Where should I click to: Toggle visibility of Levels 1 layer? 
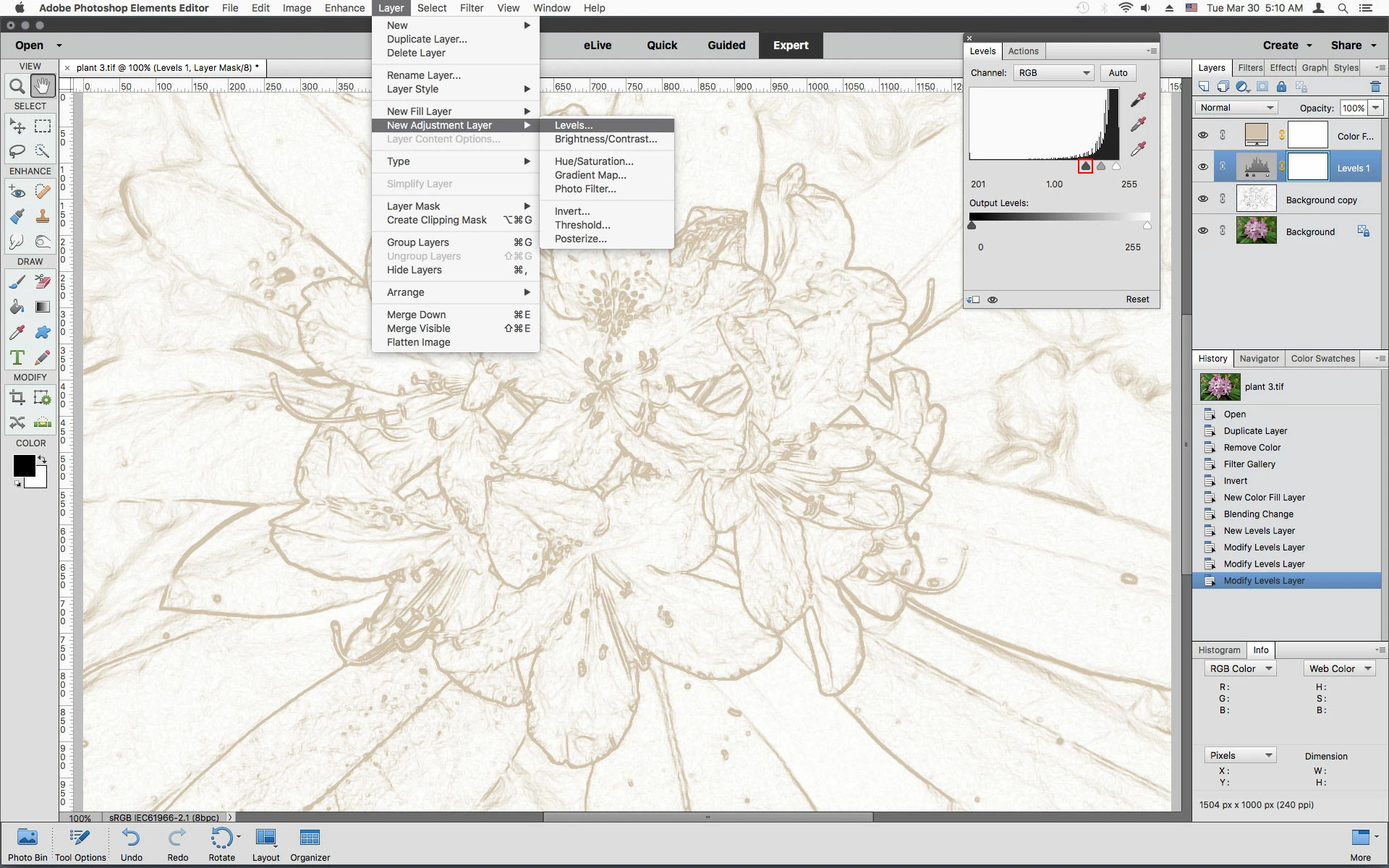pyautogui.click(x=1203, y=167)
